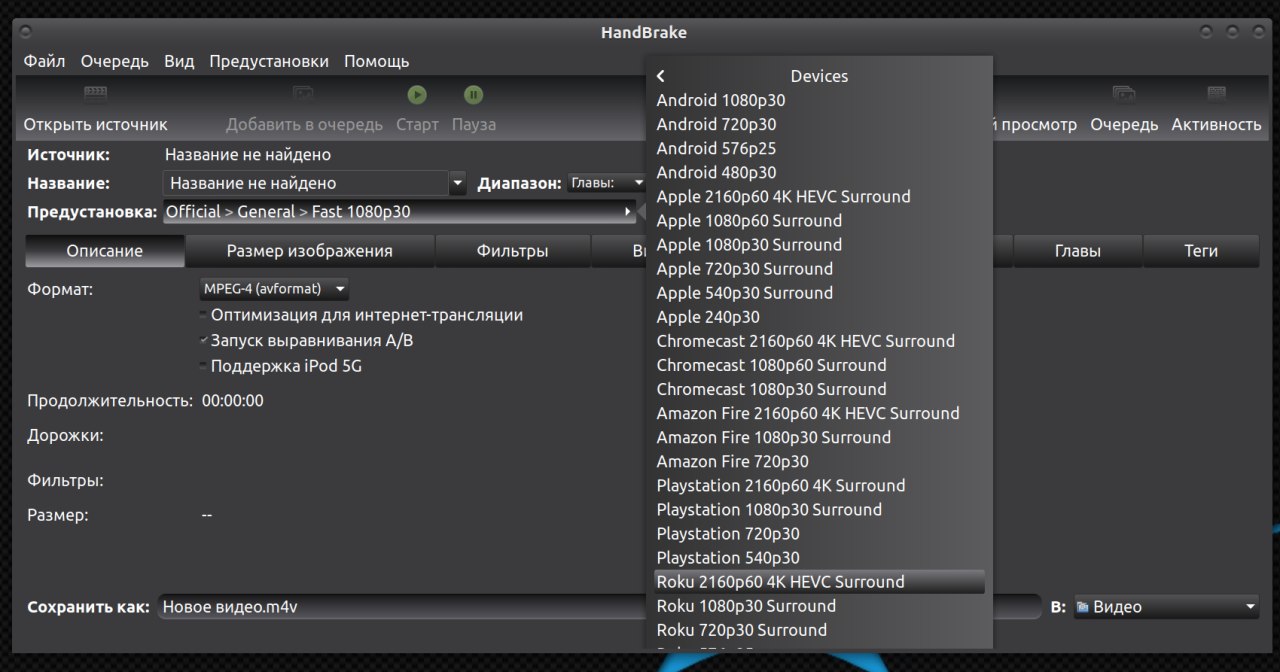Switch to the Размер изображения tab
The width and height of the screenshot is (1280, 672).
coord(310,251)
